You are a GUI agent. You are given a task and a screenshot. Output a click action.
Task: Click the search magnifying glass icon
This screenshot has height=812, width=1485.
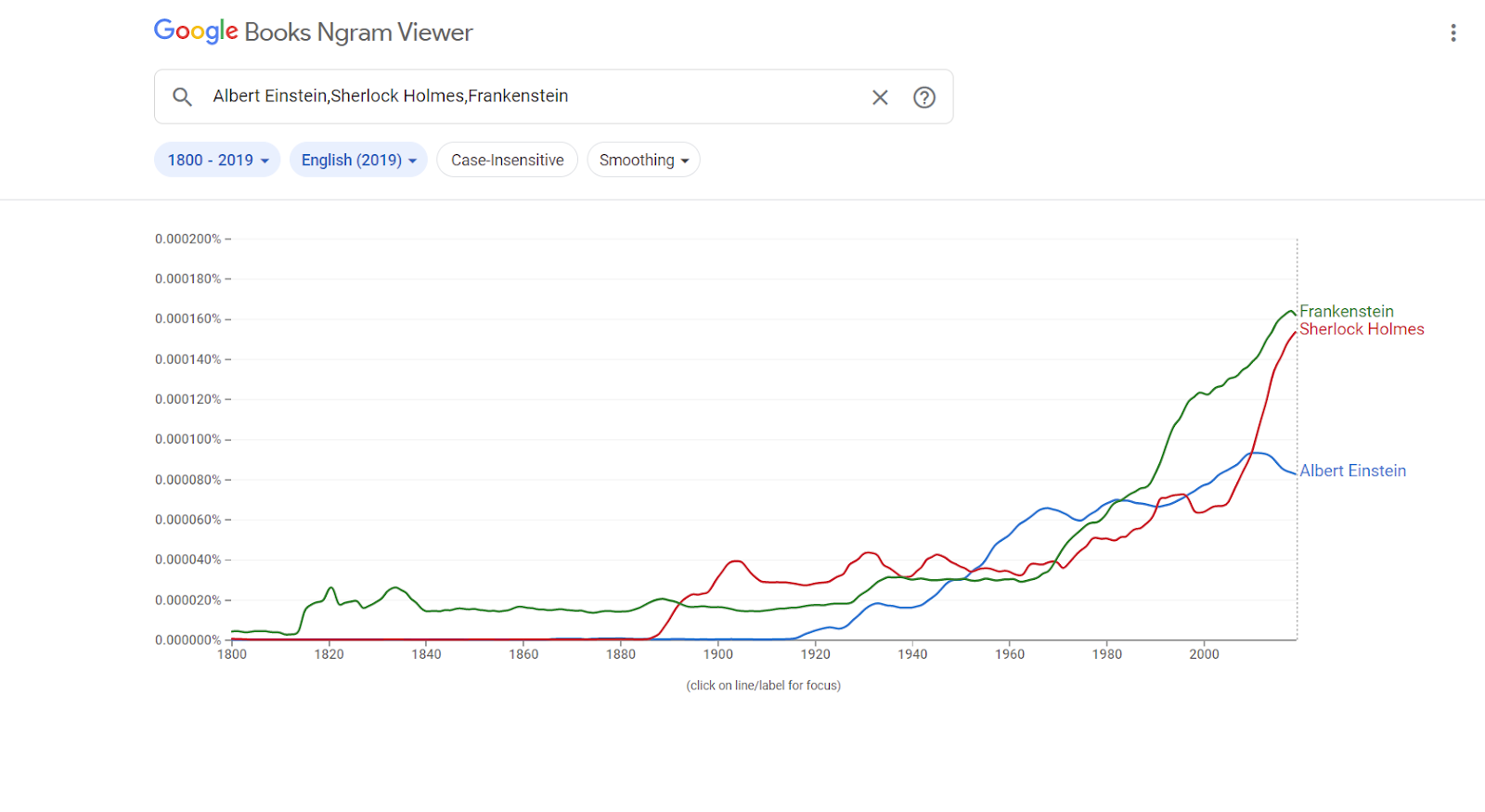point(182,96)
